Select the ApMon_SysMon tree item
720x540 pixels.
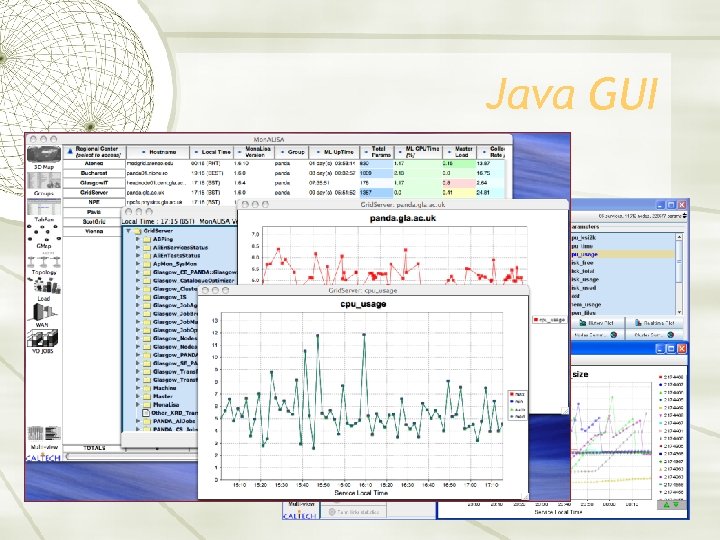[x=174, y=264]
